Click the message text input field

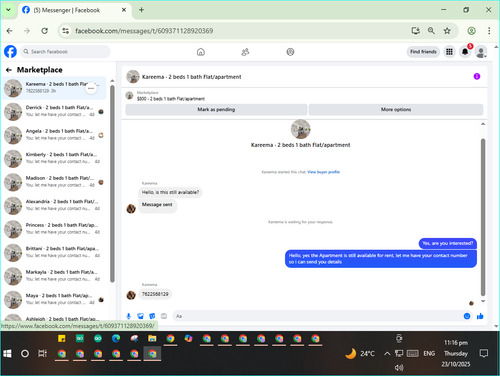[x=317, y=316]
